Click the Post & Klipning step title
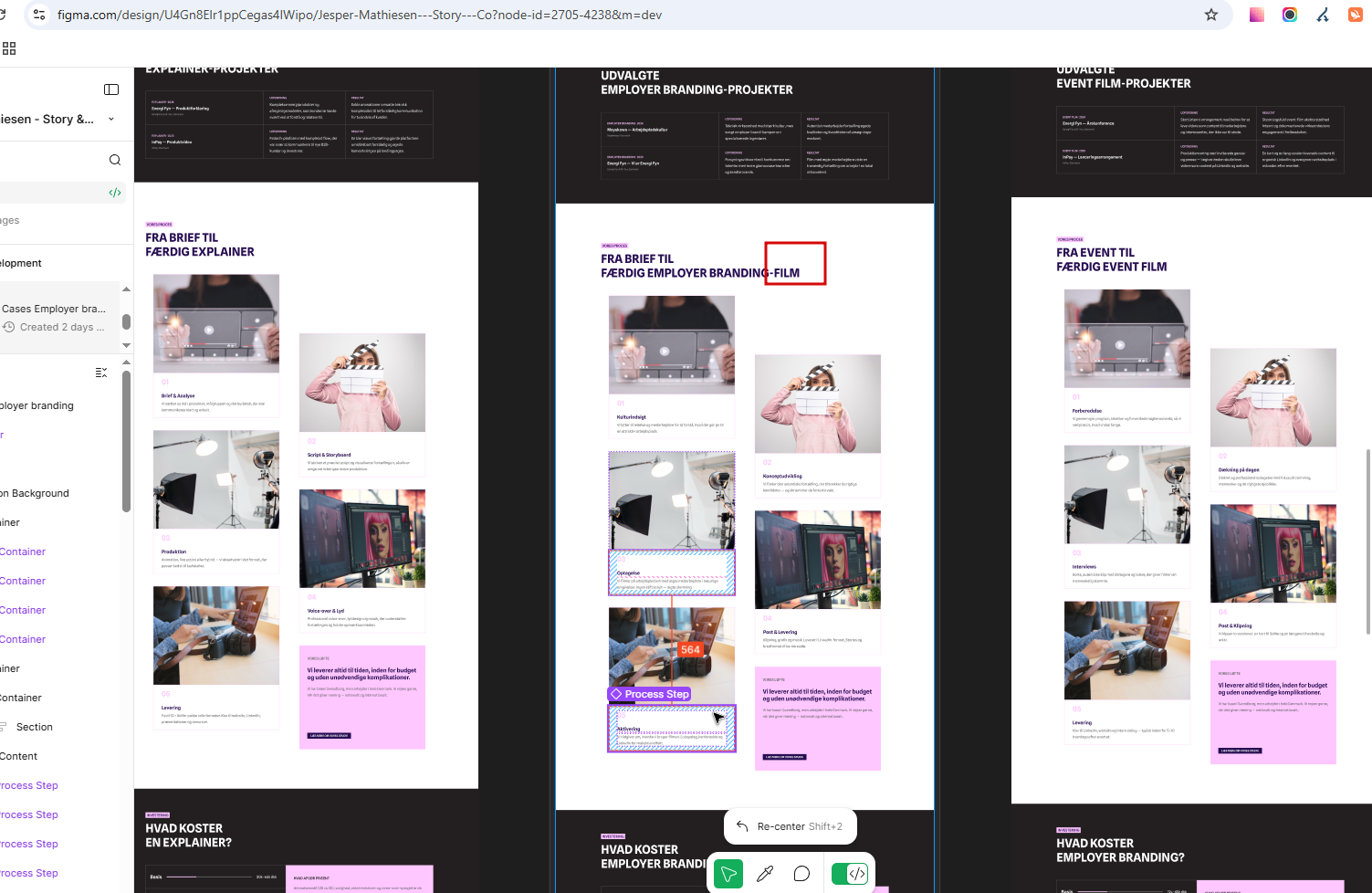 click(1235, 625)
